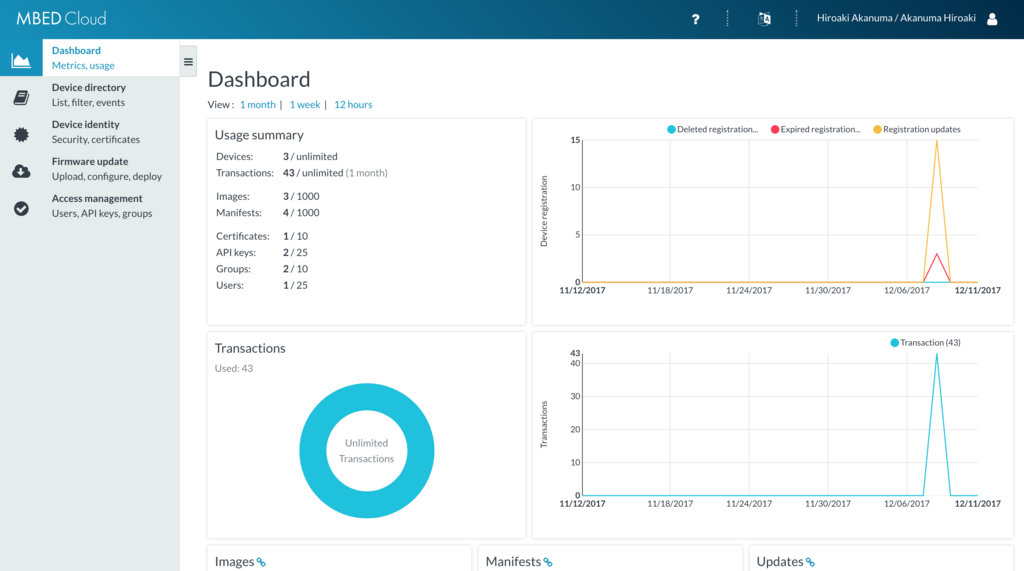1024x571 pixels.
Task: Click the Access management checkmark icon
Action: [x=21, y=208]
